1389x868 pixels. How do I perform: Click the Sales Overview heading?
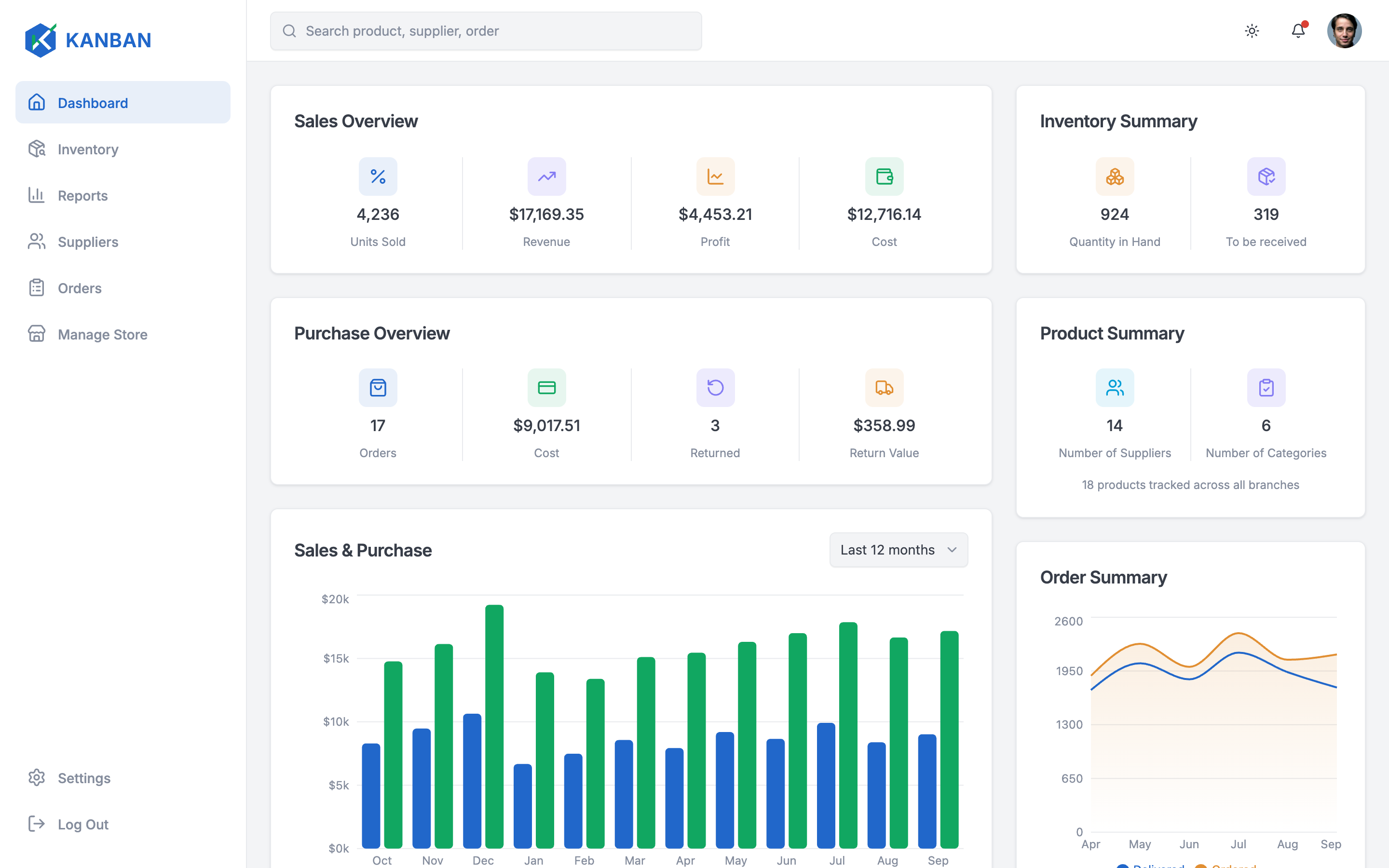click(356, 121)
